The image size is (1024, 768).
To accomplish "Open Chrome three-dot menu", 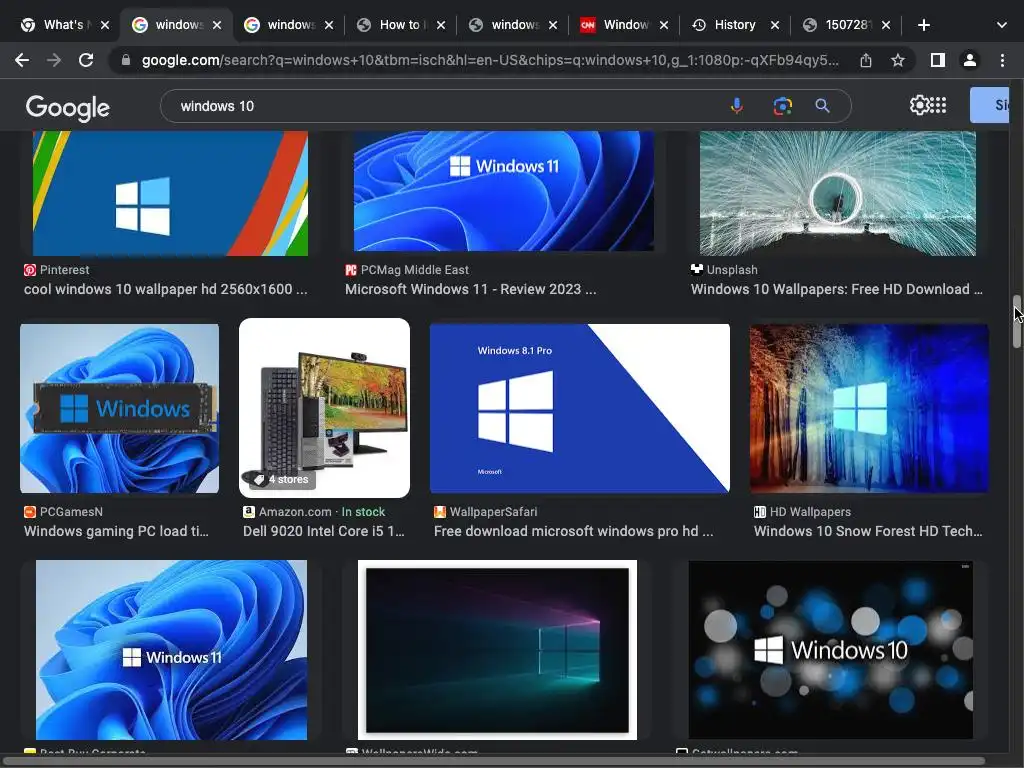I will [1002, 60].
